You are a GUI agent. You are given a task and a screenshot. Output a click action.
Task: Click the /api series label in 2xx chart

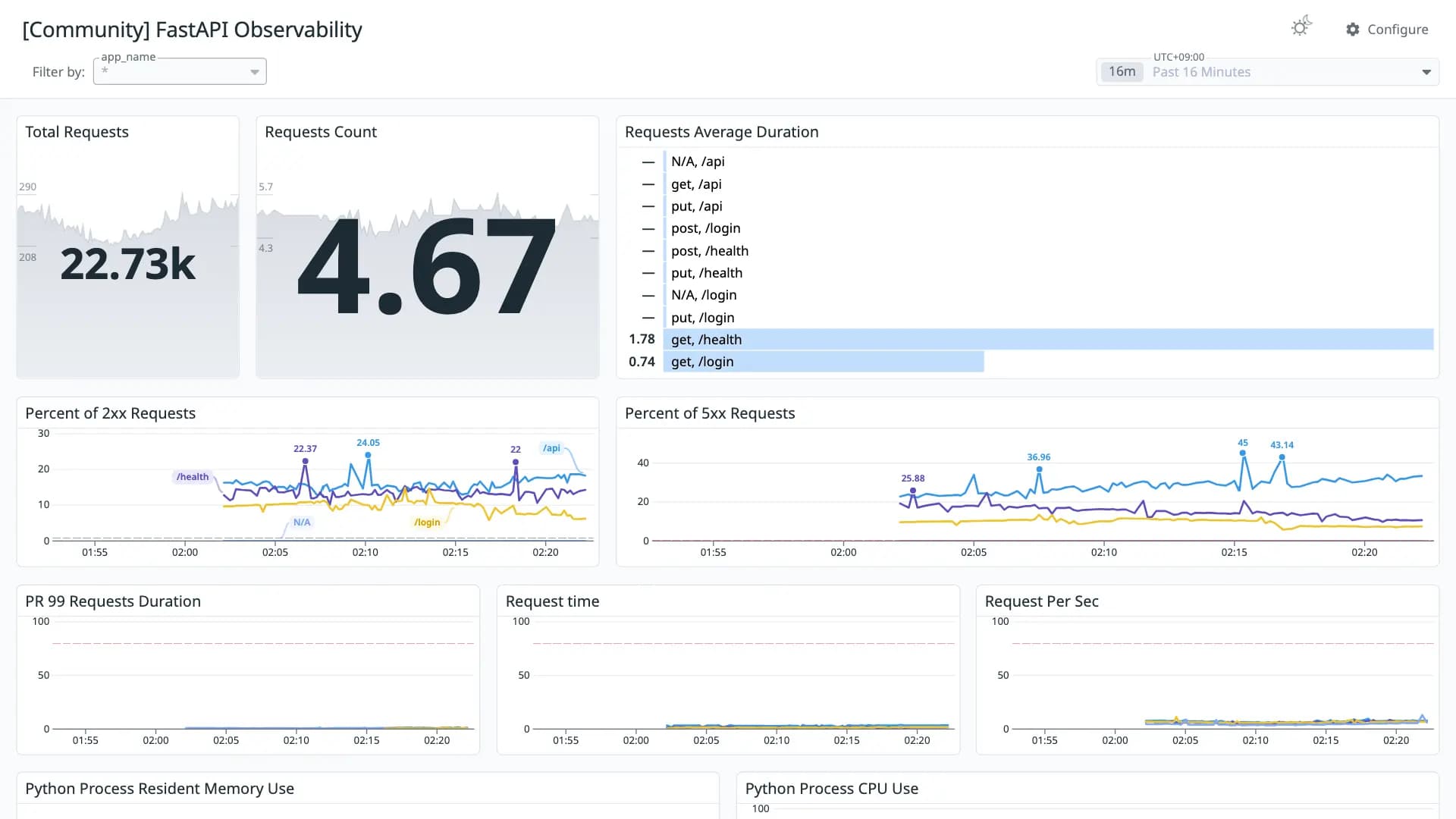(x=551, y=448)
